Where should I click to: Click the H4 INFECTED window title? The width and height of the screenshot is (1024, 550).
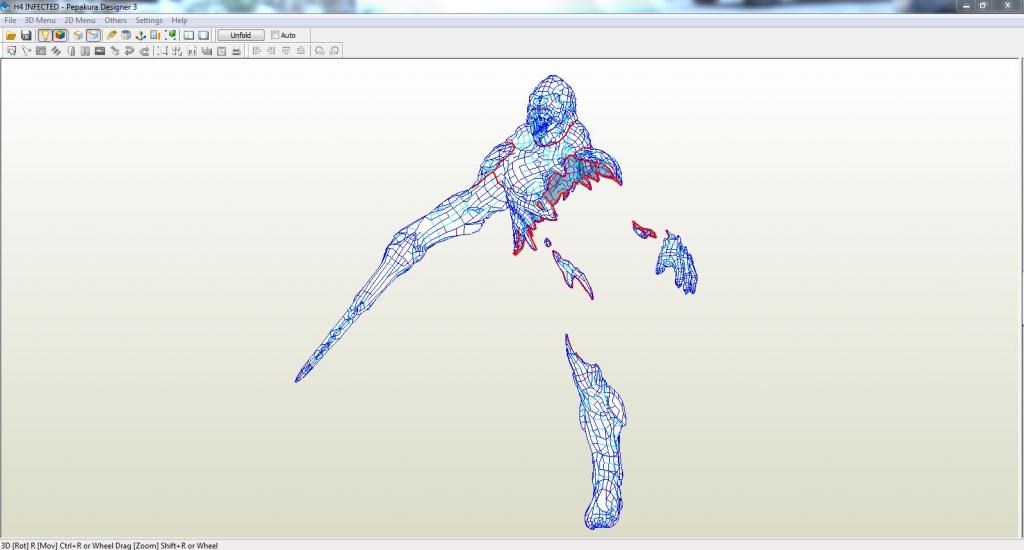tap(75, 7)
